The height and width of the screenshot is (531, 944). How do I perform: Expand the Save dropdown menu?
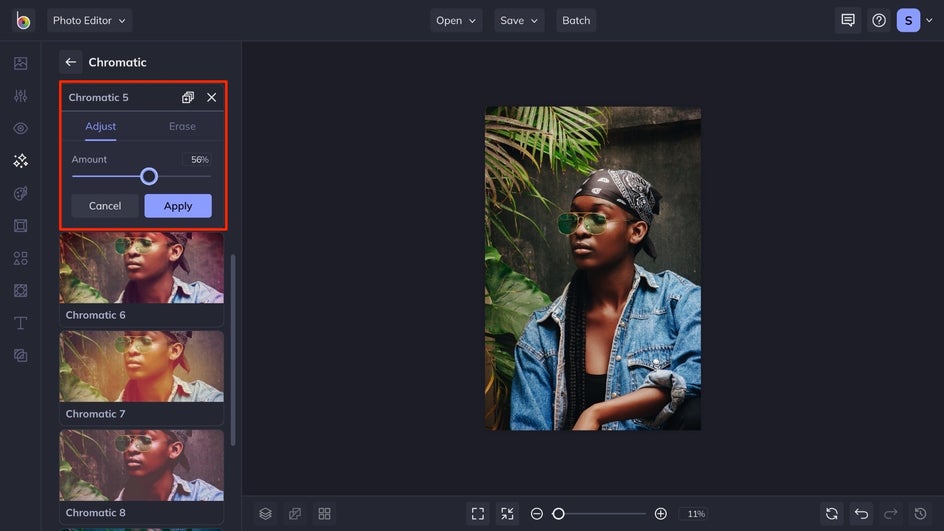[x=519, y=20]
